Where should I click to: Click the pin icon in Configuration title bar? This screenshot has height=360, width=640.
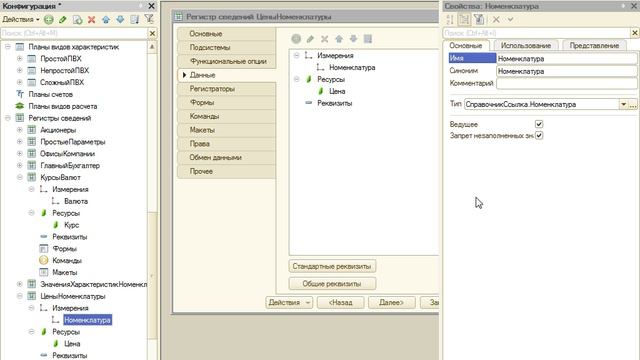(141, 6)
